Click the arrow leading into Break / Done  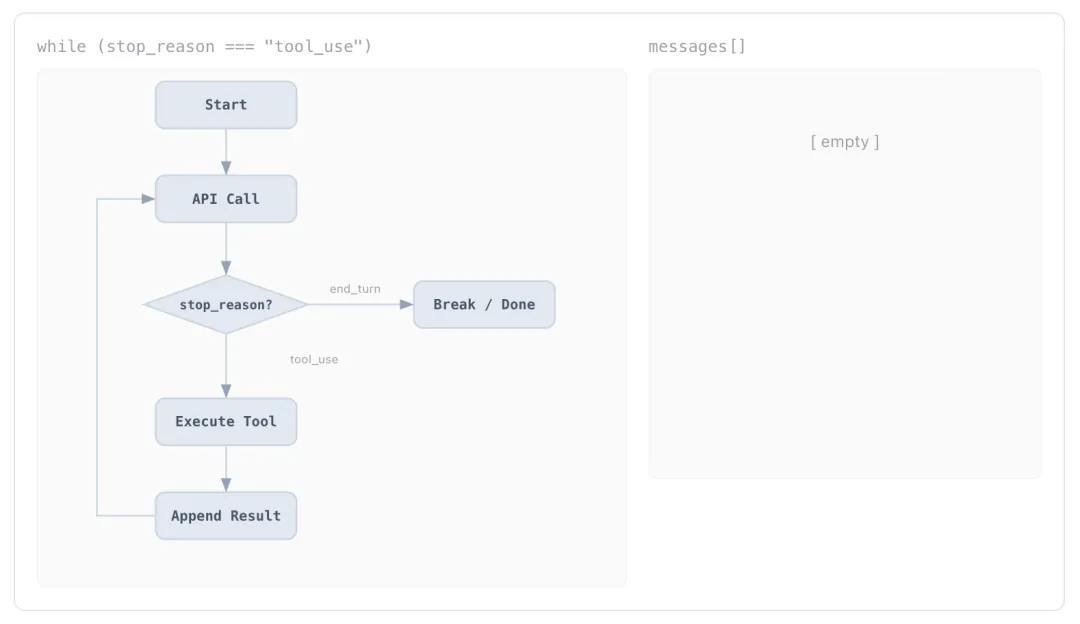click(360, 304)
